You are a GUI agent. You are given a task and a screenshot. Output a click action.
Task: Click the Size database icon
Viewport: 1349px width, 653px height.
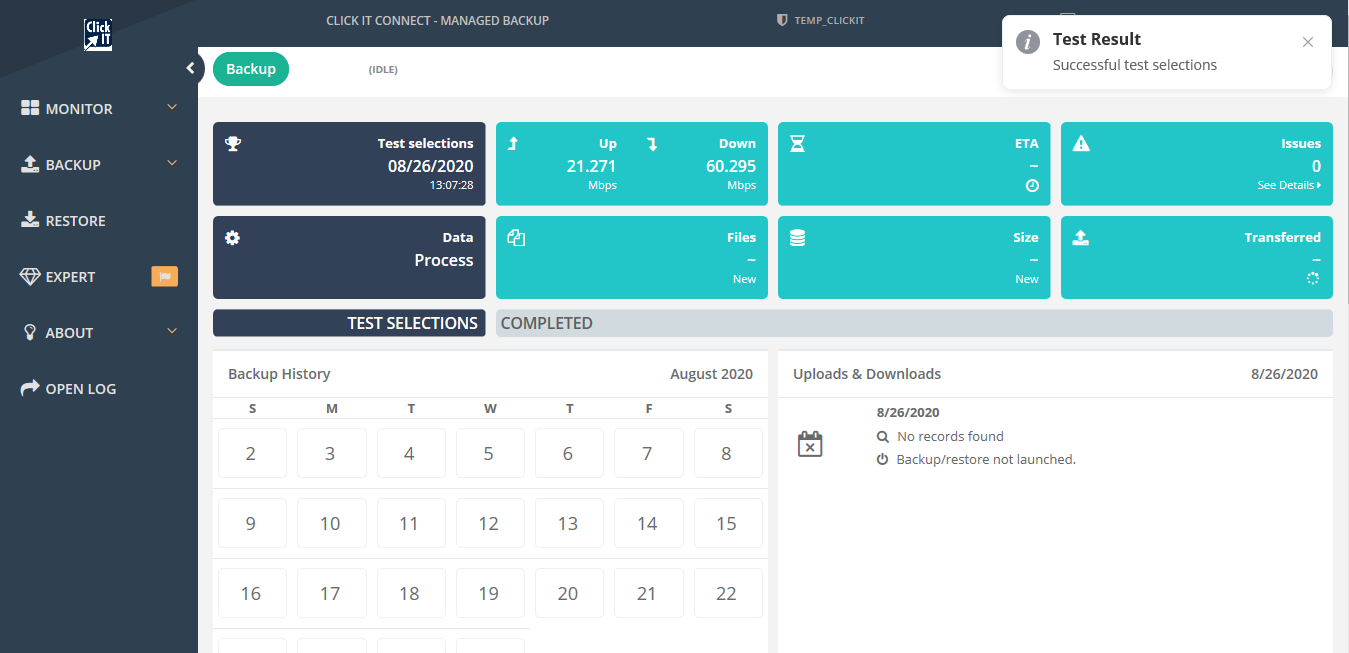(797, 238)
